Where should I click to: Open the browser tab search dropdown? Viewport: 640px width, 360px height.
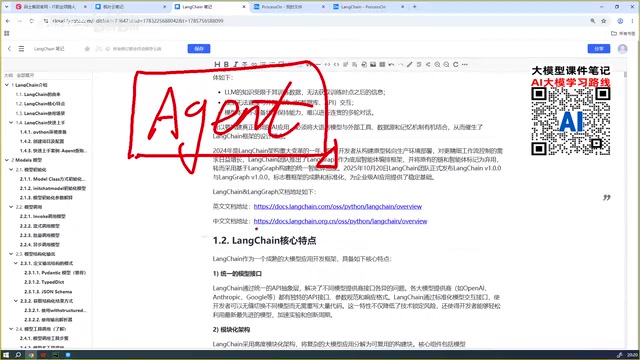(x=6, y=7)
